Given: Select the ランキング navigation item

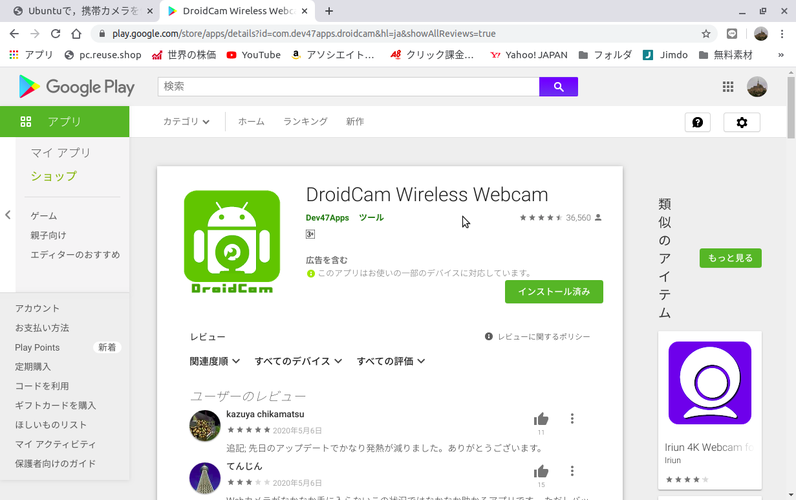Looking at the screenshot, I should (x=305, y=121).
